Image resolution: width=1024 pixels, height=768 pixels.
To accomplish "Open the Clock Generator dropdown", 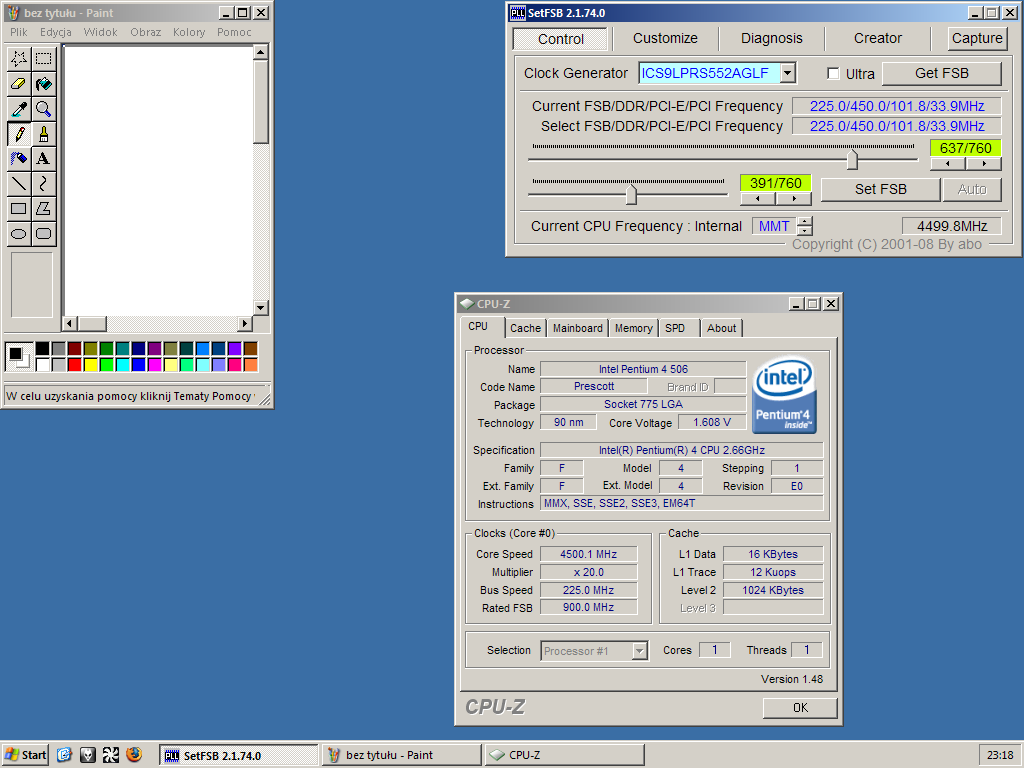I will tap(788, 73).
